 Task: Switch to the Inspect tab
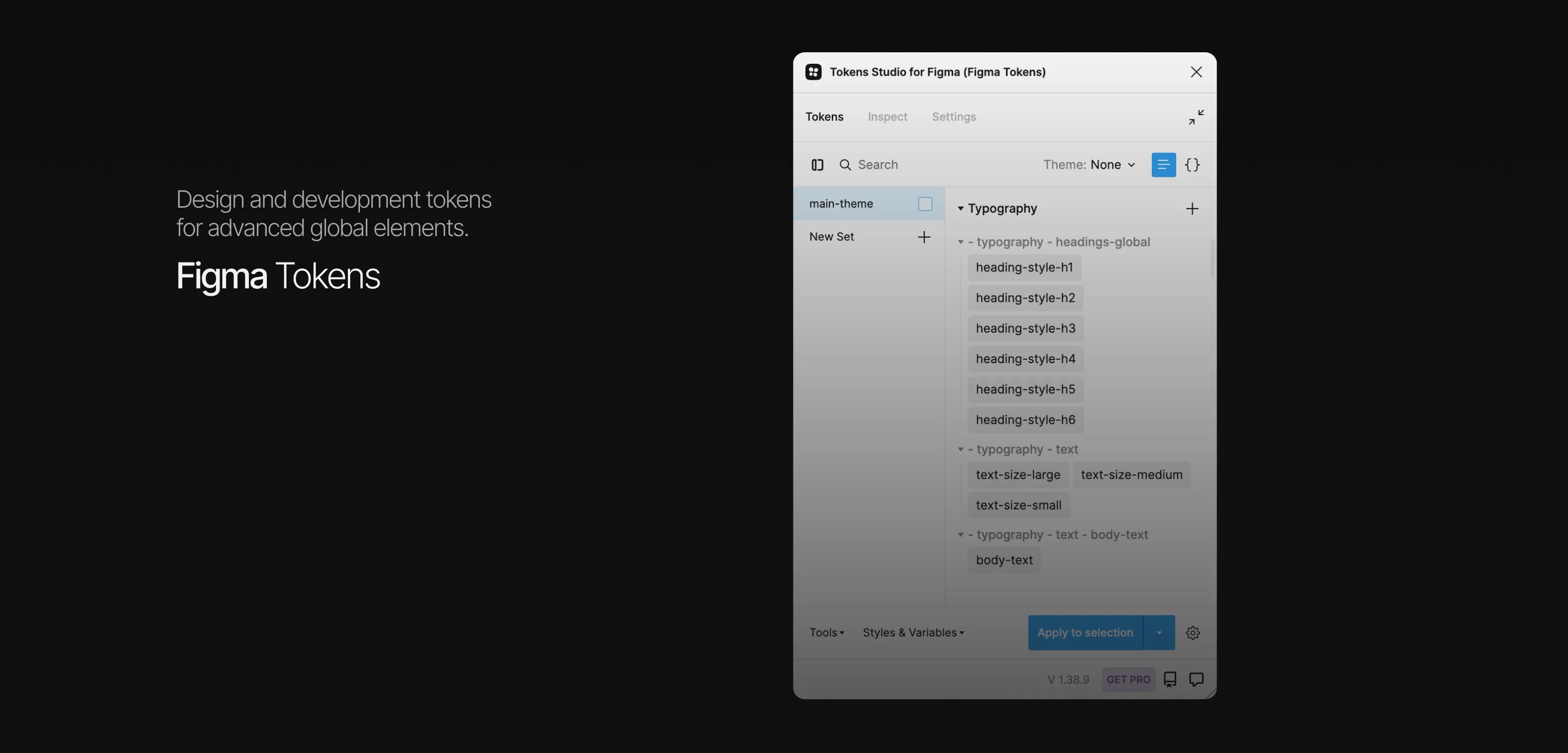pyautogui.click(x=887, y=117)
